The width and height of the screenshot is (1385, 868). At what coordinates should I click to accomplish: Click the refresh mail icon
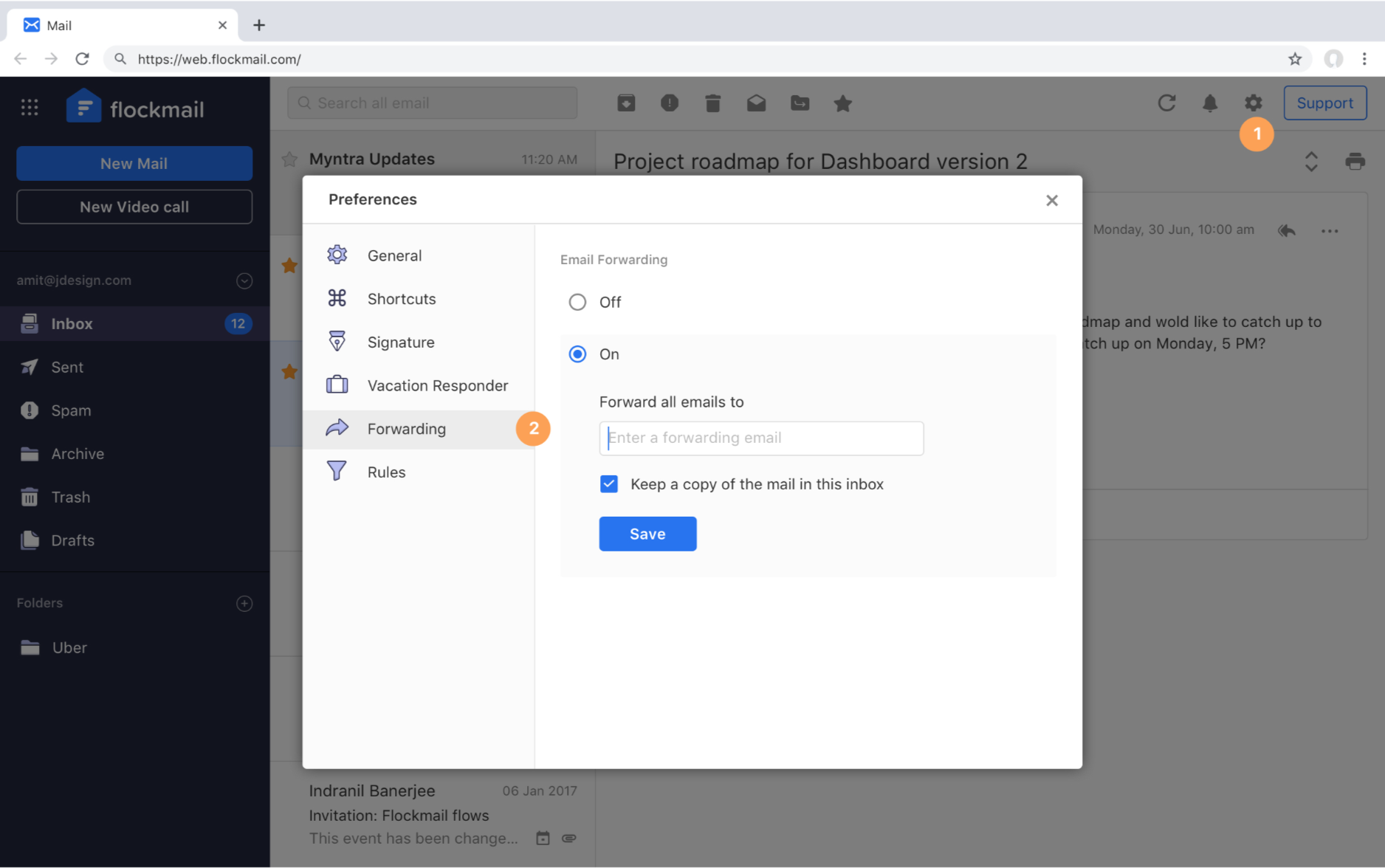tap(1166, 103)
